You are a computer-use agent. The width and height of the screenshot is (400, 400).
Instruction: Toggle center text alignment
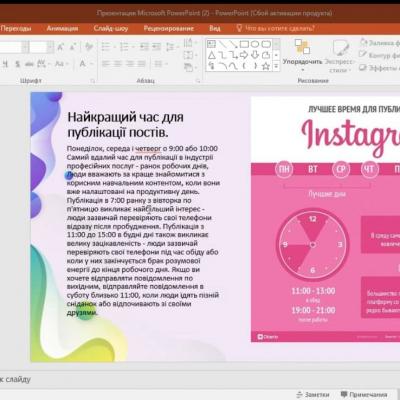(118, 63)
